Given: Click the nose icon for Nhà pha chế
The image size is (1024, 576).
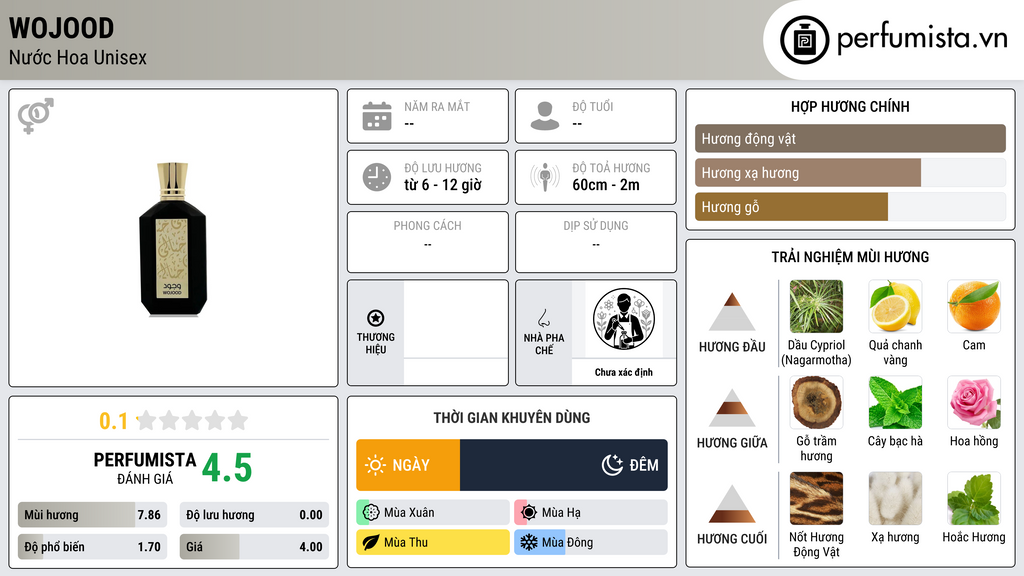Looking at the screenshot, I should pos(543,318).
